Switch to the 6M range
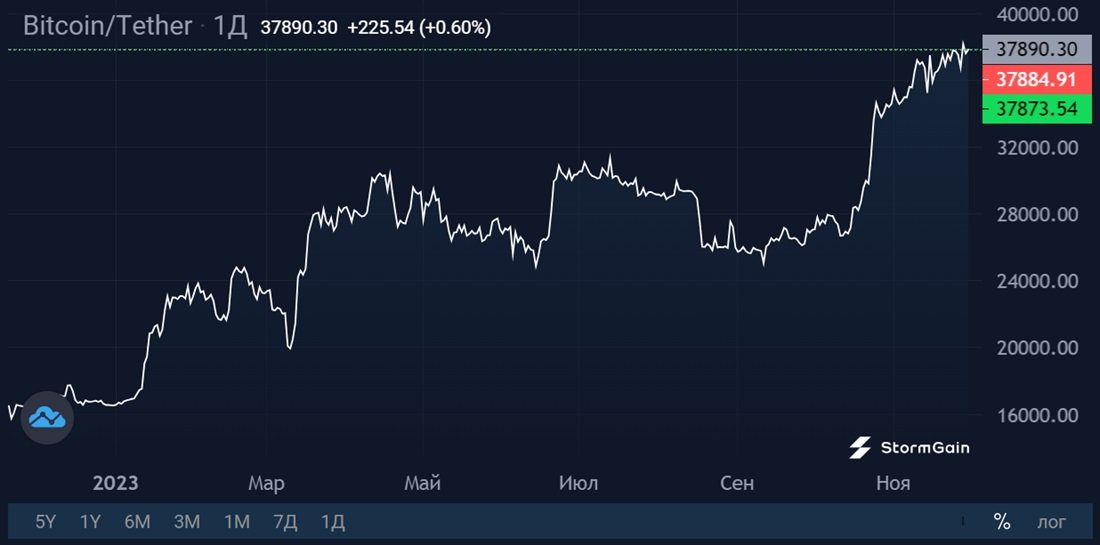Image resolution: width=1100 pixels, height=545 pixels. (138, 522)
